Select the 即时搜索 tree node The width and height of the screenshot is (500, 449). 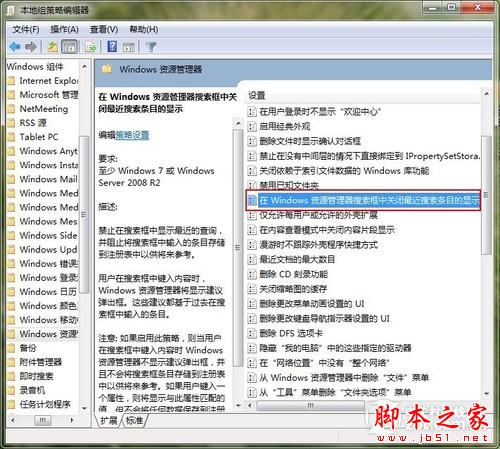tap(36, 376)
